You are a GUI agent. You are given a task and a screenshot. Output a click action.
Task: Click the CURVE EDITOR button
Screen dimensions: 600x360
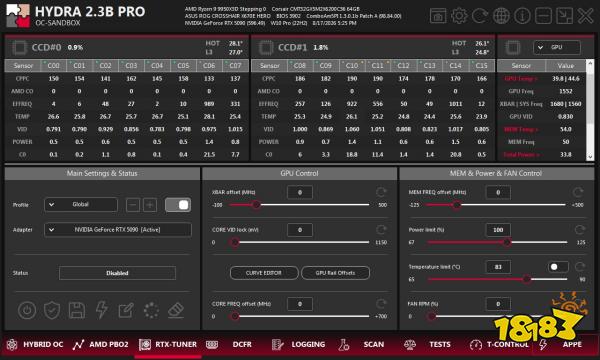tap(264, 273)
